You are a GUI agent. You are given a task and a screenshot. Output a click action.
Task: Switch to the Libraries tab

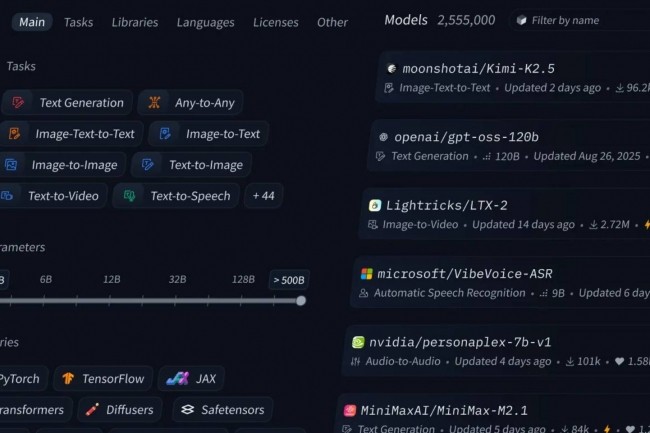135,22
